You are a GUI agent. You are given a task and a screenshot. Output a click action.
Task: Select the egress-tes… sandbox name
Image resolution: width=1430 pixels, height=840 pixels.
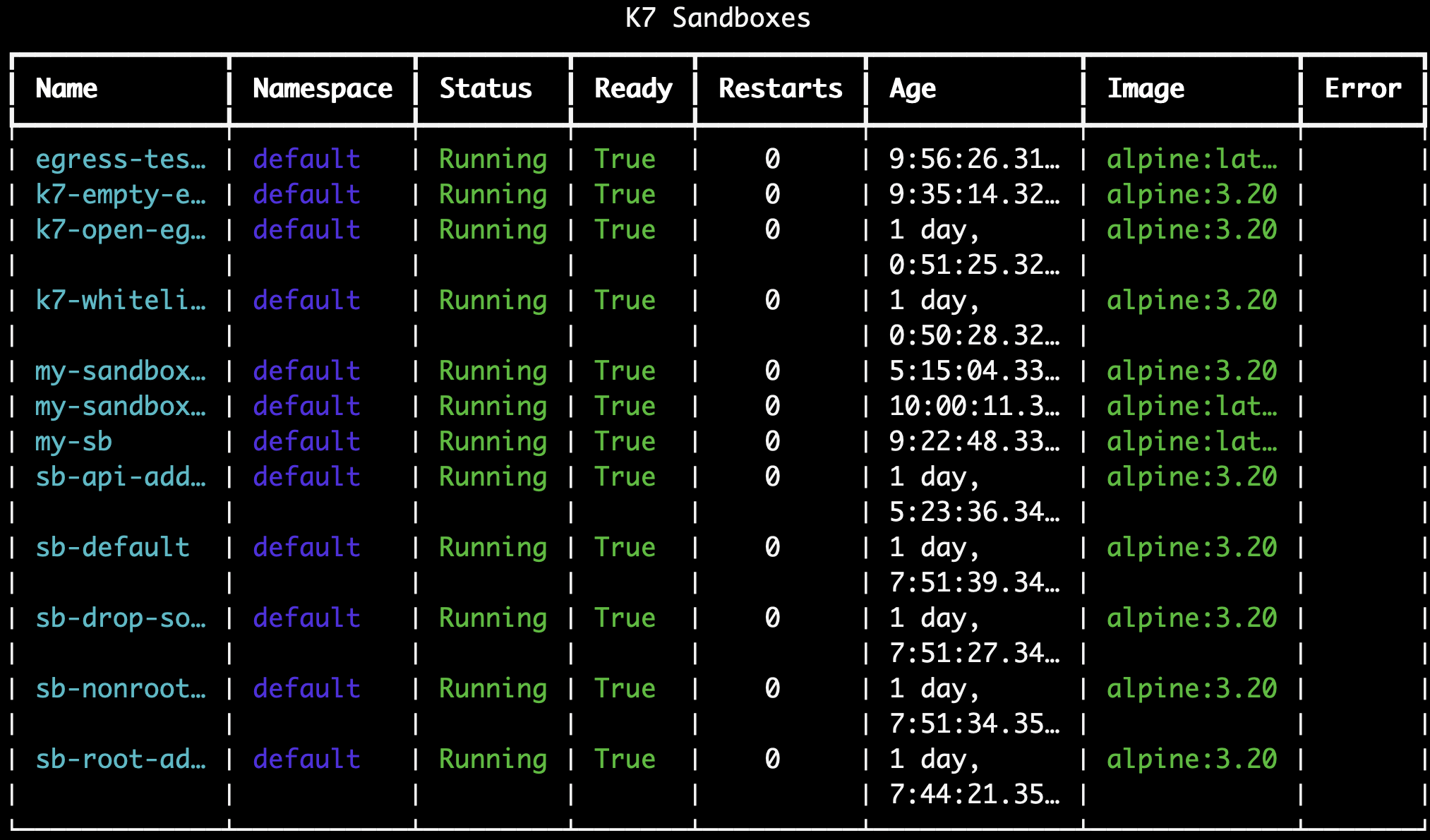click(x=120, y=159)
